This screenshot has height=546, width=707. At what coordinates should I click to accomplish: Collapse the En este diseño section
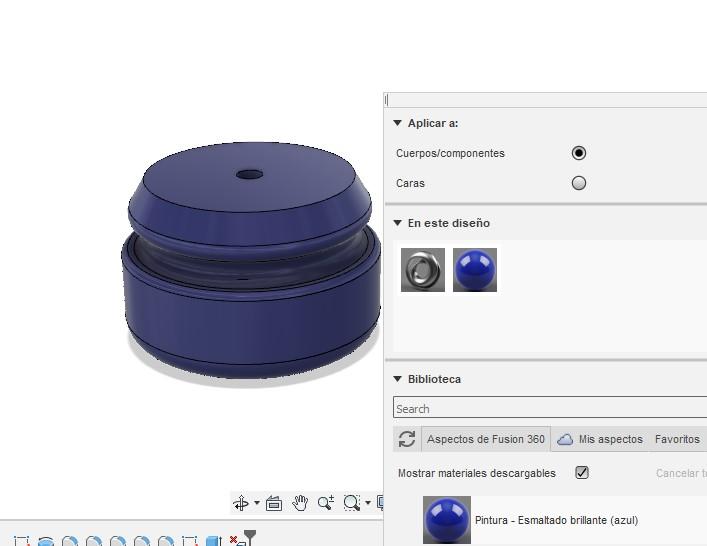click(x=397, y=223)
